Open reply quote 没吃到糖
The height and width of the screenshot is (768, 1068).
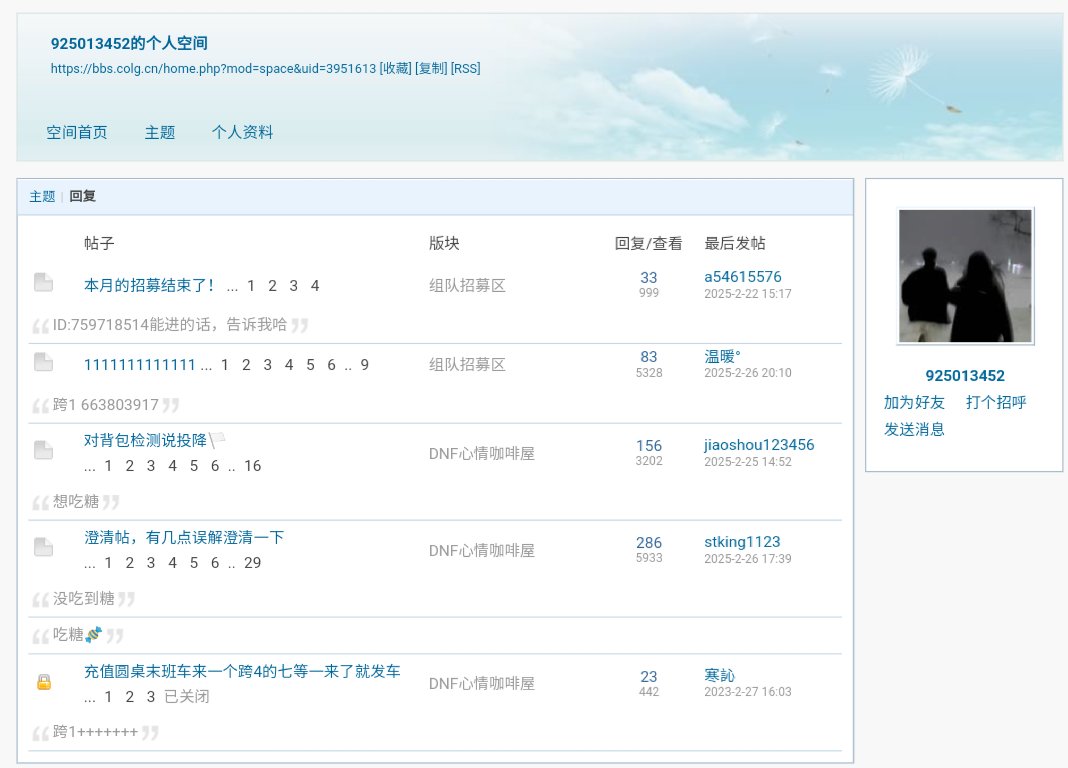pos(84,598)
